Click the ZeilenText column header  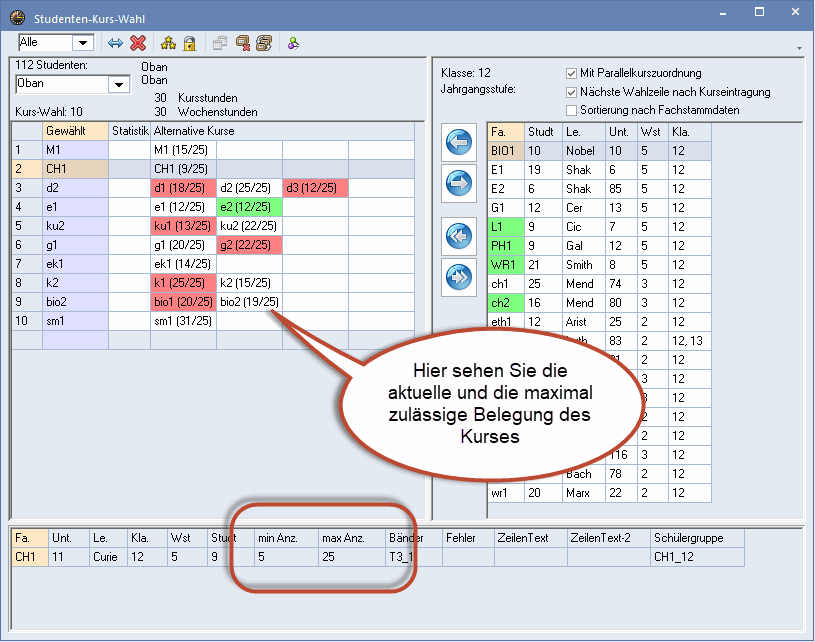pos(530,538)
